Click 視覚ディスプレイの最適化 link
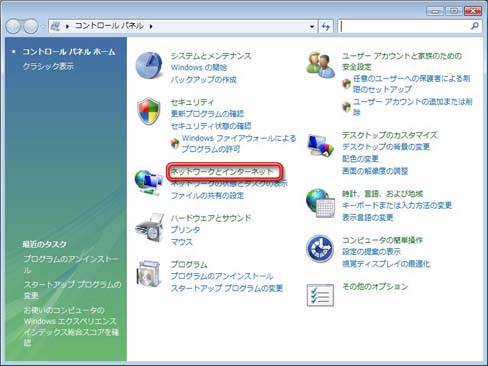488x366 pixels. 386,264
